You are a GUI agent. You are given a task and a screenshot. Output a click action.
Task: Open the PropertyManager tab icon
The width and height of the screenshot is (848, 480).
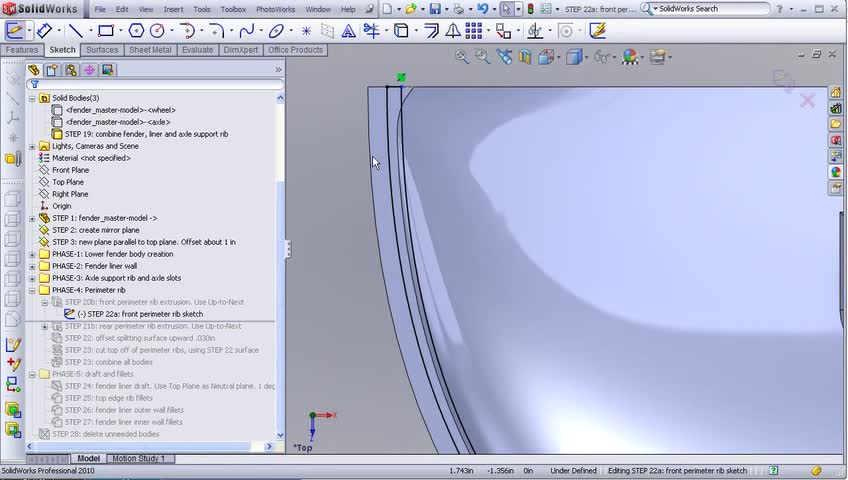point(52,70)
